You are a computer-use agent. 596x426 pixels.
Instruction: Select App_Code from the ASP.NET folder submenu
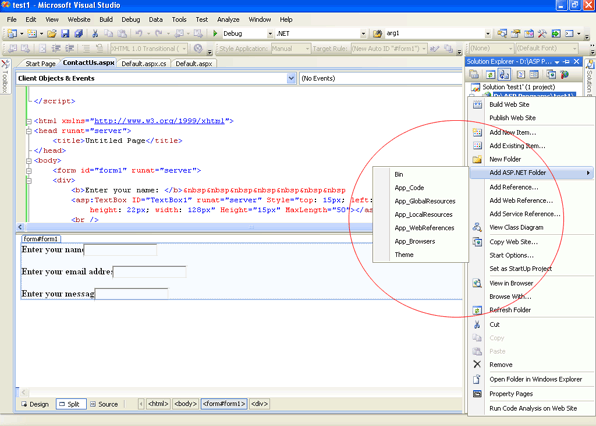(x=420, y=188)
